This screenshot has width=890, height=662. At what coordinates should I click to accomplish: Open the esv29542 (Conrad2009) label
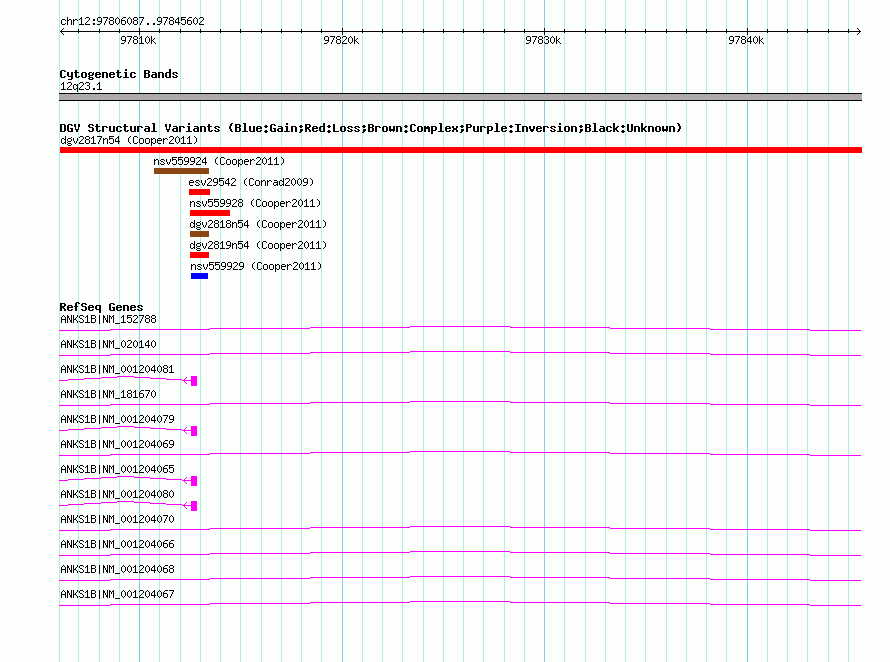pos(251,182)
